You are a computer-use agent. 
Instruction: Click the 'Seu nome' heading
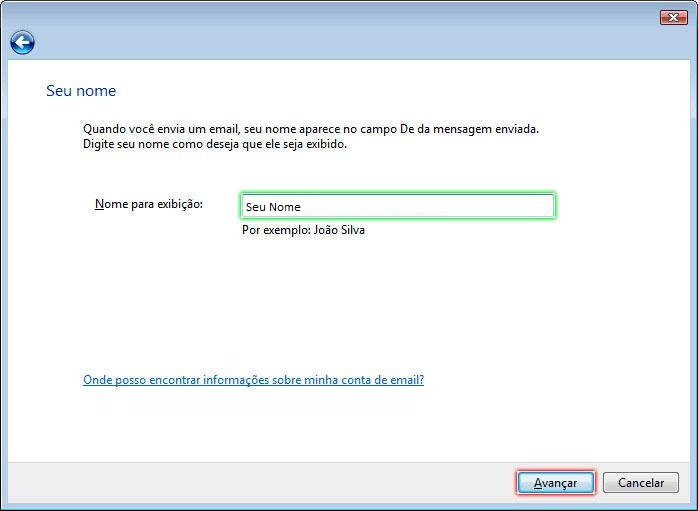pos(81,91)
